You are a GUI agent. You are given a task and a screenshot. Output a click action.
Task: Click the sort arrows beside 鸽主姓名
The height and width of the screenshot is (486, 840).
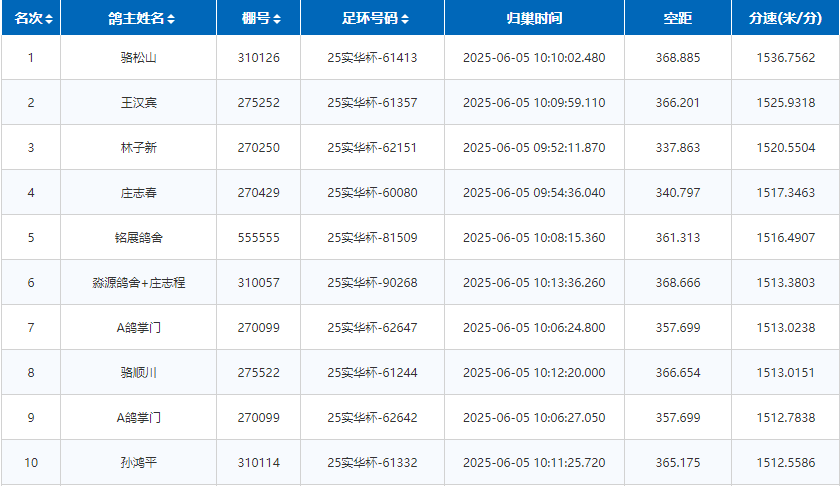coord(171,19)
